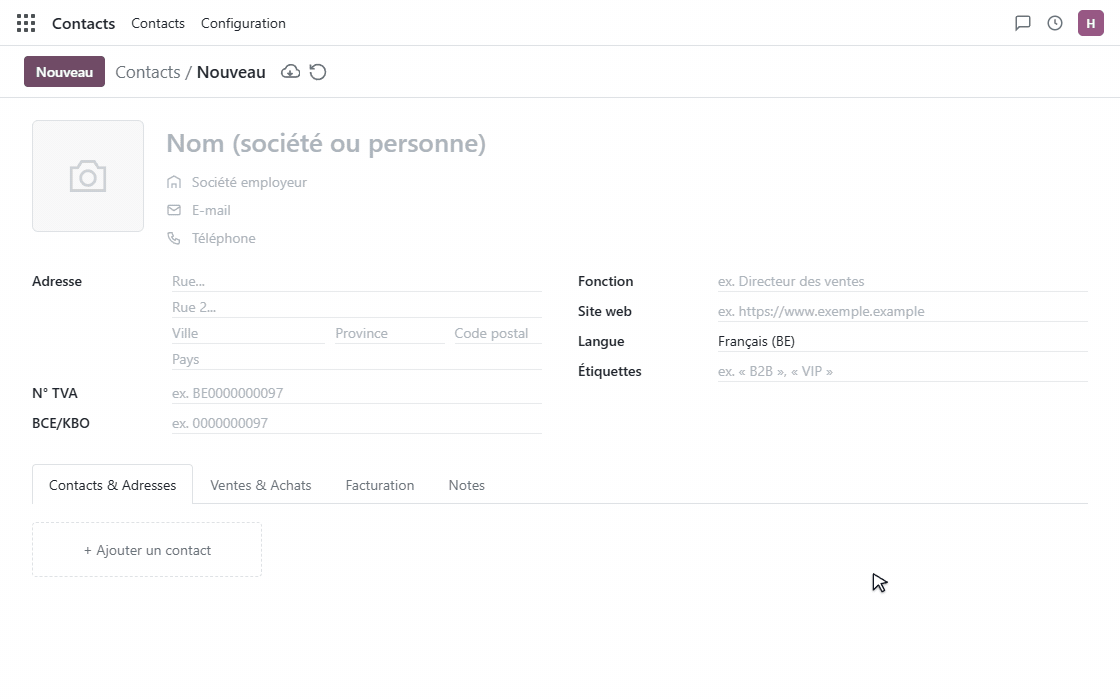Screen dimensions: 1120x700
Task: Click the Langue label
Action: pos(601,341)
